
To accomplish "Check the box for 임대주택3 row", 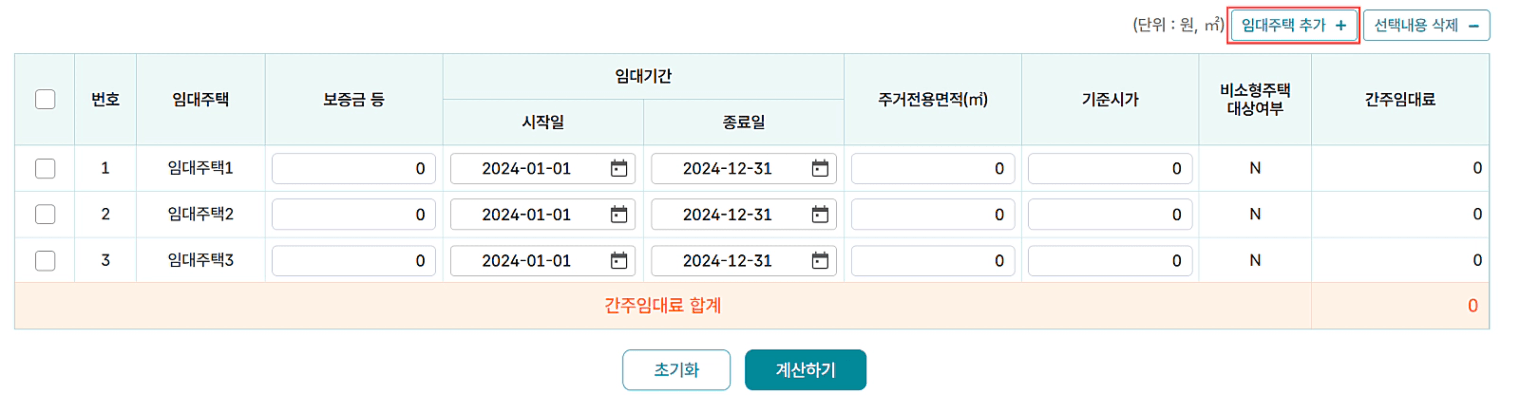I will [x=44, y=260].
